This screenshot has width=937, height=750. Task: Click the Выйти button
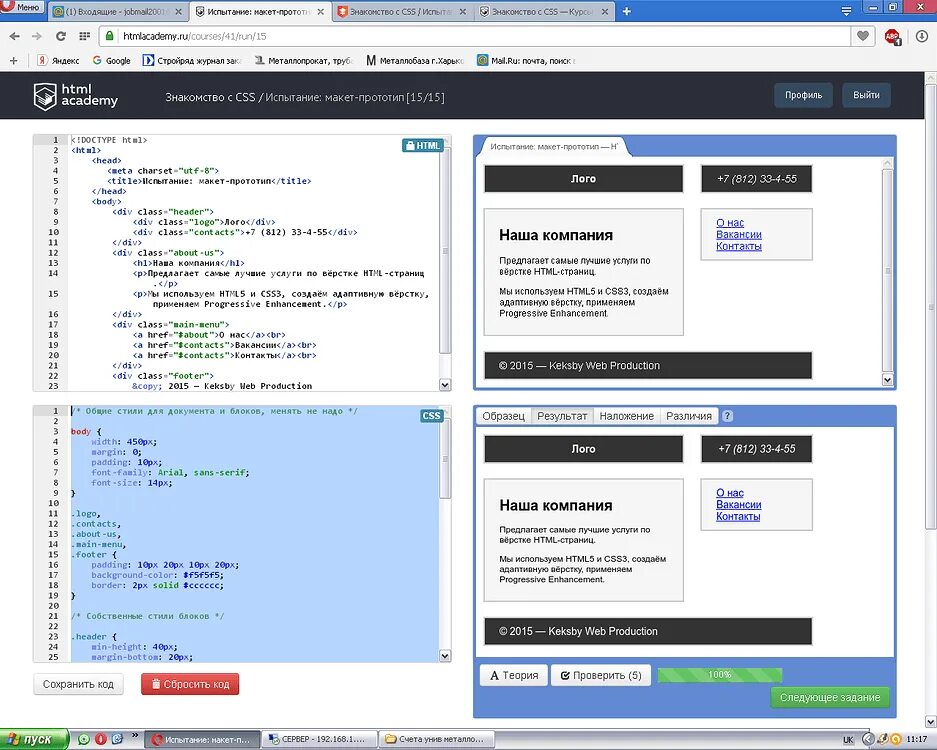point(866,95)
